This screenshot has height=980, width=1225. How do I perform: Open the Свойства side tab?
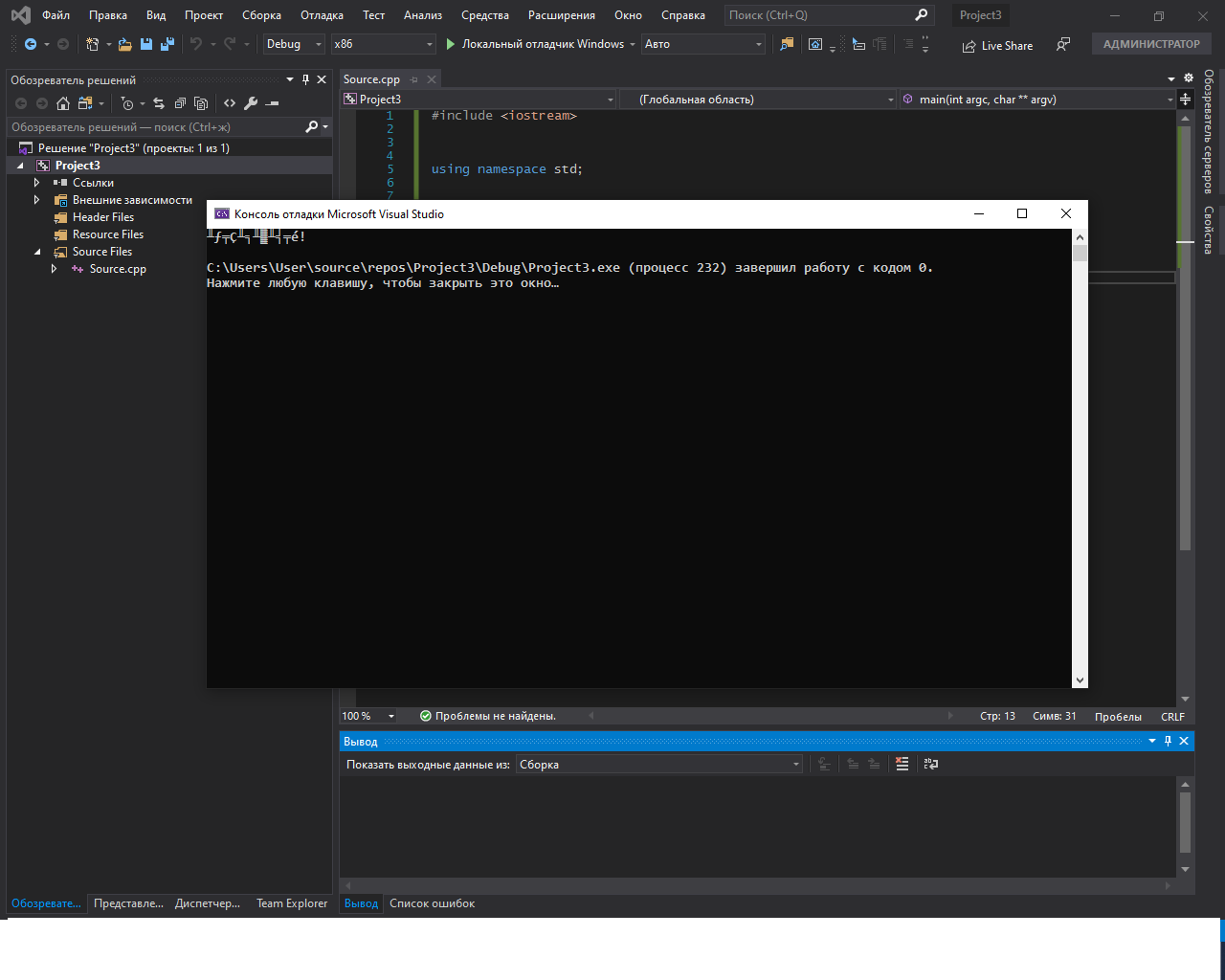point(1209,230)
